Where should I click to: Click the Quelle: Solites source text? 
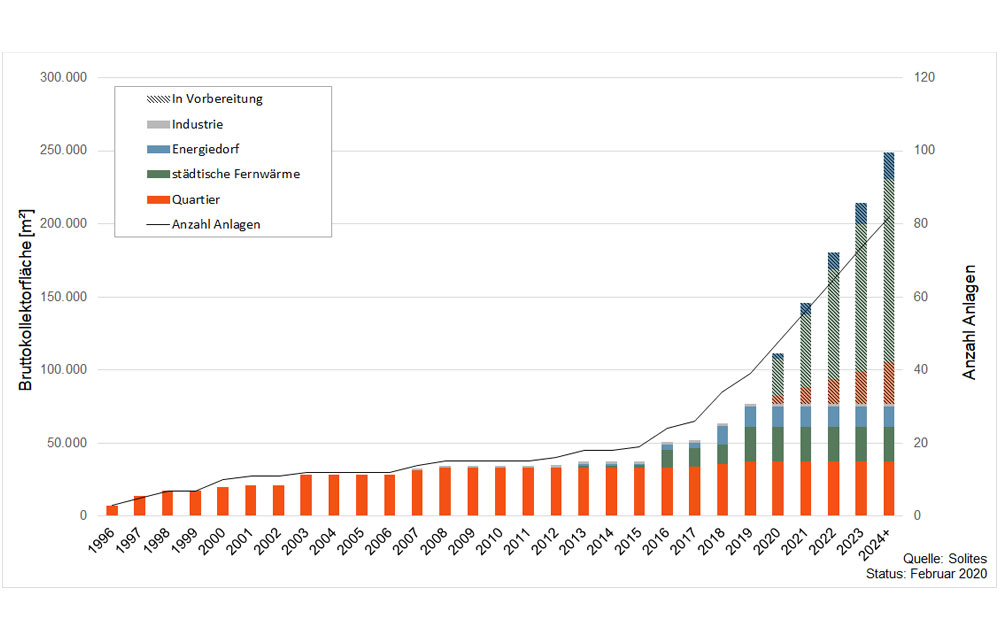pyautogui.click(x=945, y=559)
